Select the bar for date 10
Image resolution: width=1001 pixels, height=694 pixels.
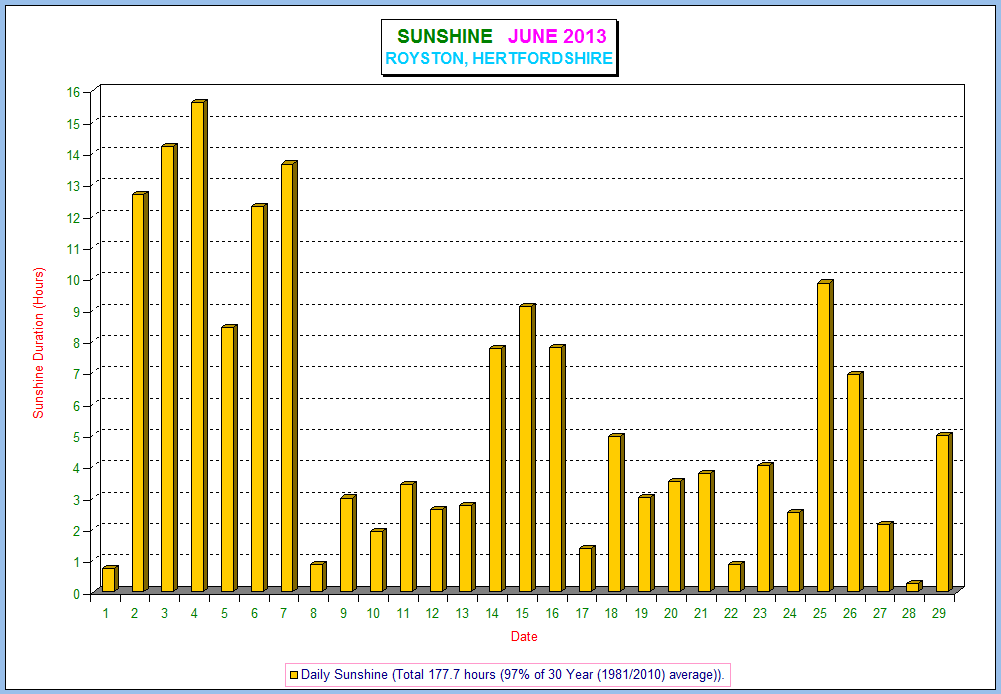coord(379,560)
